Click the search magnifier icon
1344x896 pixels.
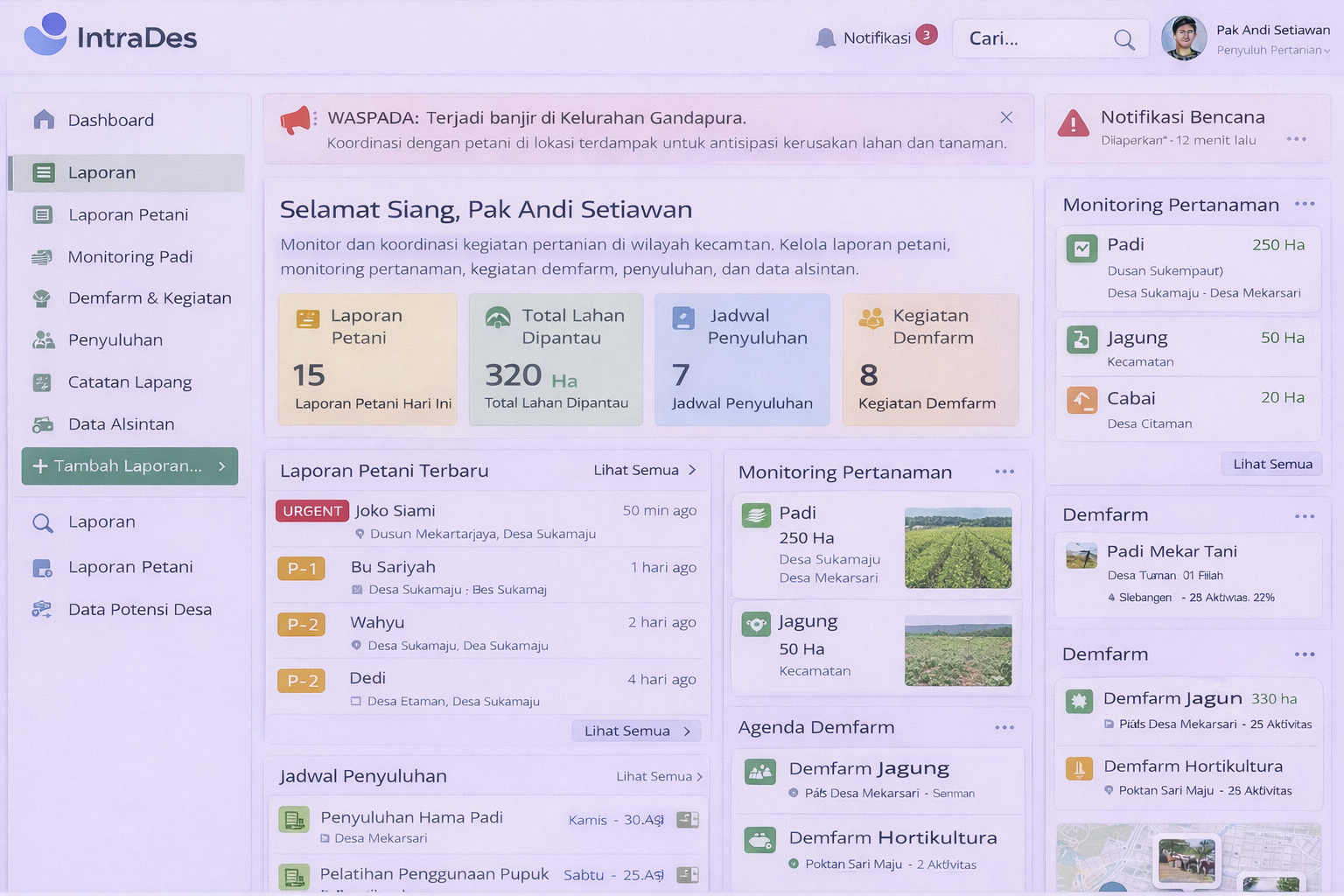click(x=1125, y=38)
